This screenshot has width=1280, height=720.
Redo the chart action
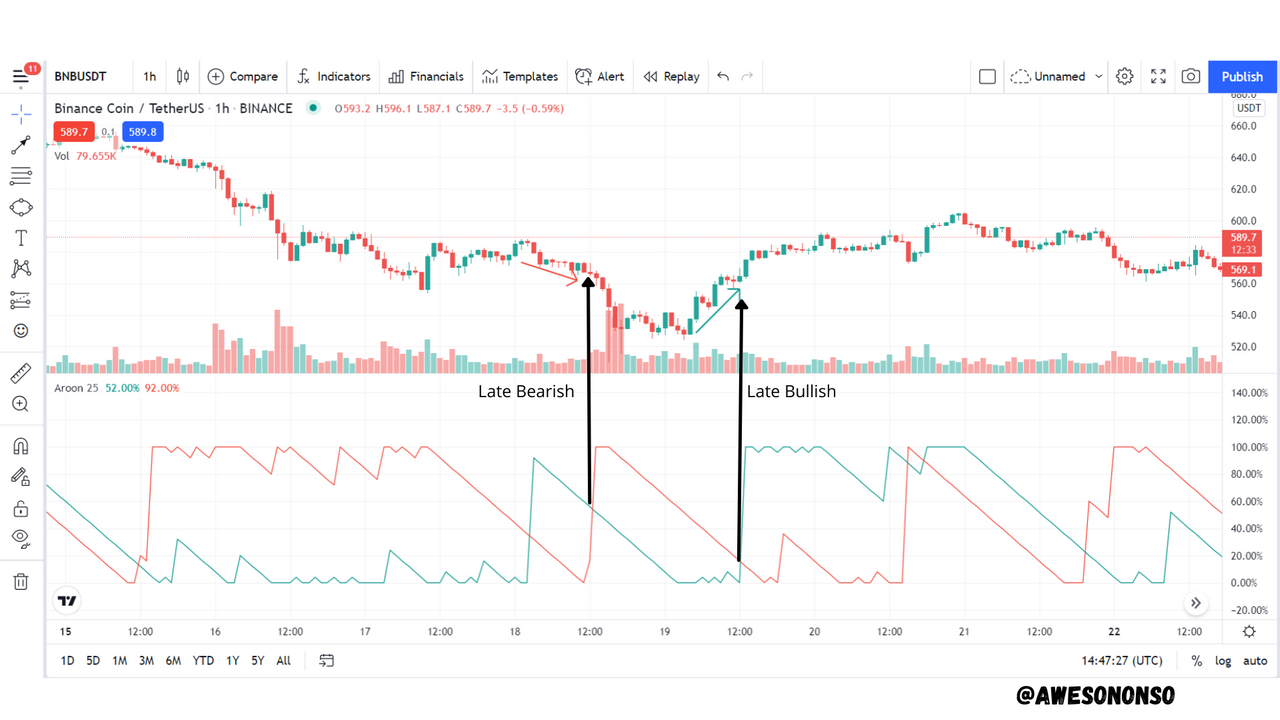[747, 77]
